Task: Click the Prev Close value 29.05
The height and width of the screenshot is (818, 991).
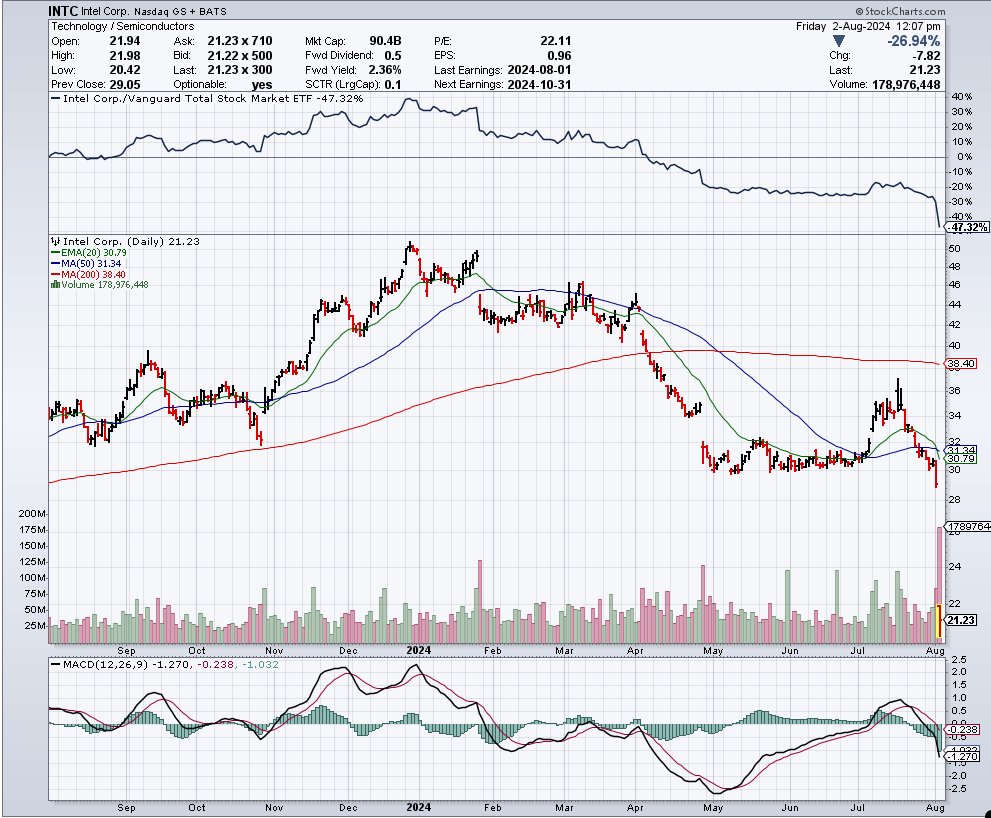Action: coord(125,85)
